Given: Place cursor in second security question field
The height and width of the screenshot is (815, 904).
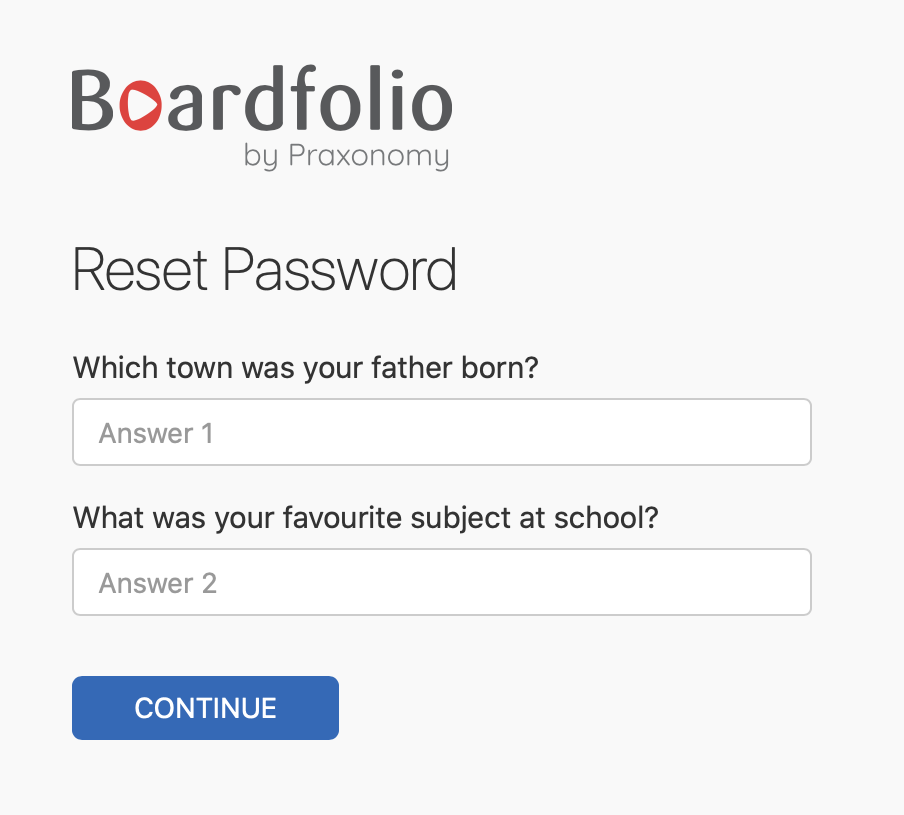Looking at the screenshot, I should 442,582.
